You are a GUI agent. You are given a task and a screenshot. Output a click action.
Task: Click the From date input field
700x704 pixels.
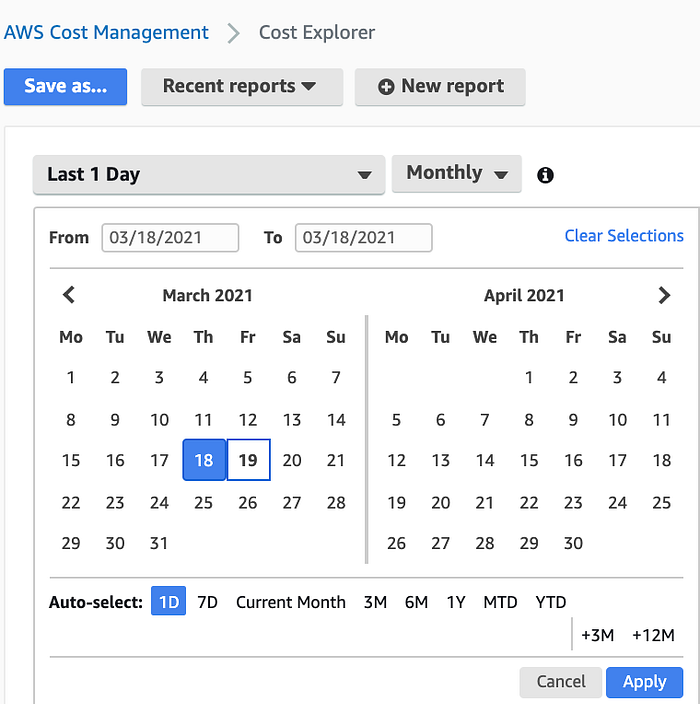click(x=170, y=238)
